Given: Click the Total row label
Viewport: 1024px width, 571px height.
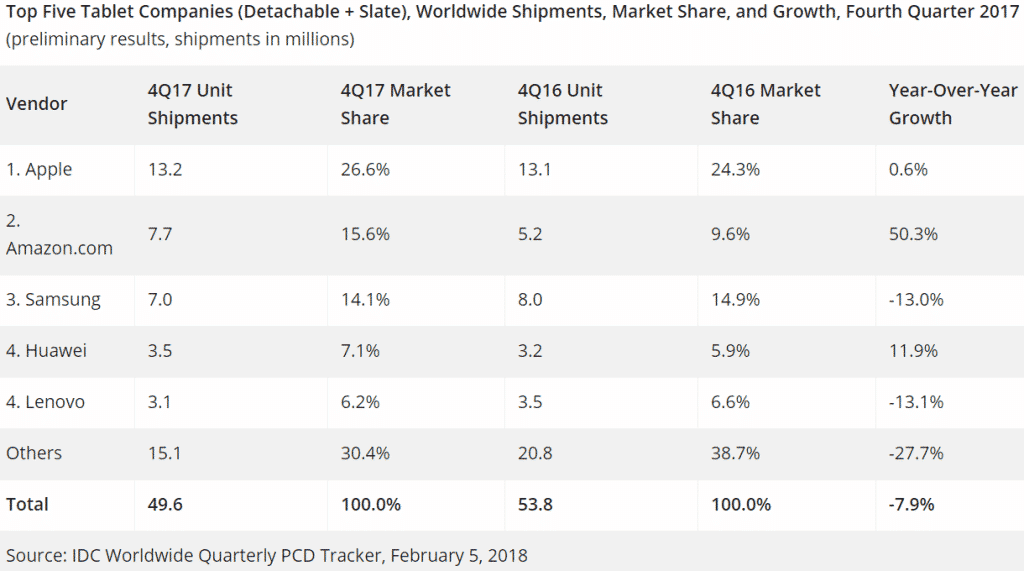Looking at the screenshot, I should click(27, 504).
